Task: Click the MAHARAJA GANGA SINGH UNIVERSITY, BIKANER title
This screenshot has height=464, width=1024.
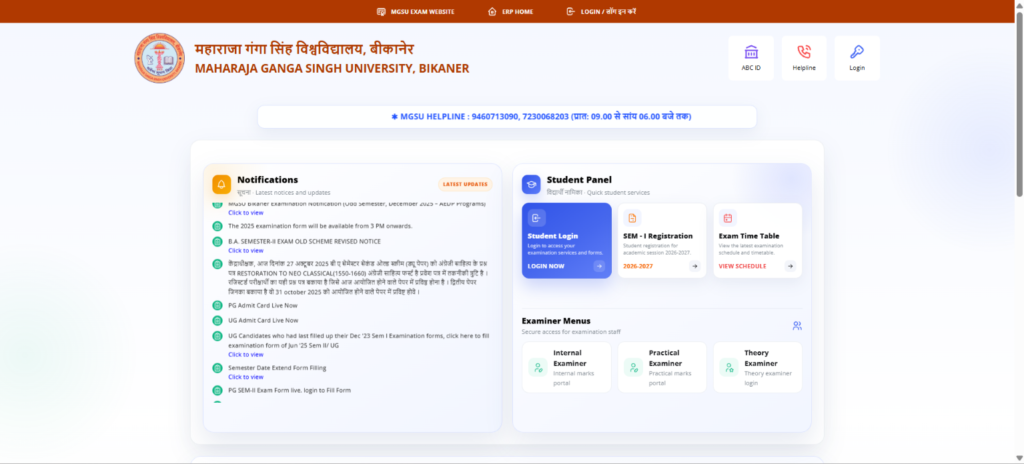Action: [332, 69]
